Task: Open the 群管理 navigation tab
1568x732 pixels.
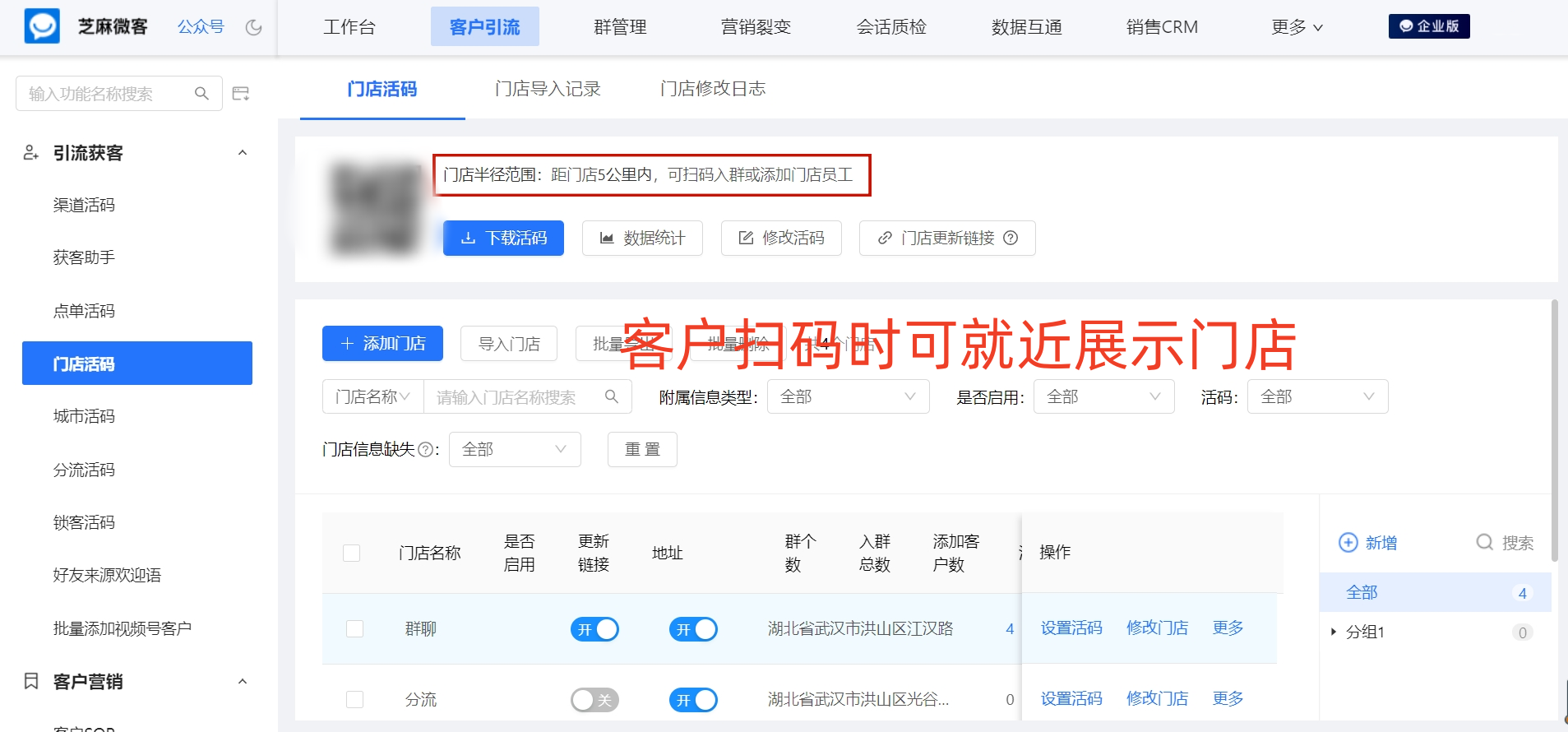Action: pyautogui.click(x=620, y=27)
